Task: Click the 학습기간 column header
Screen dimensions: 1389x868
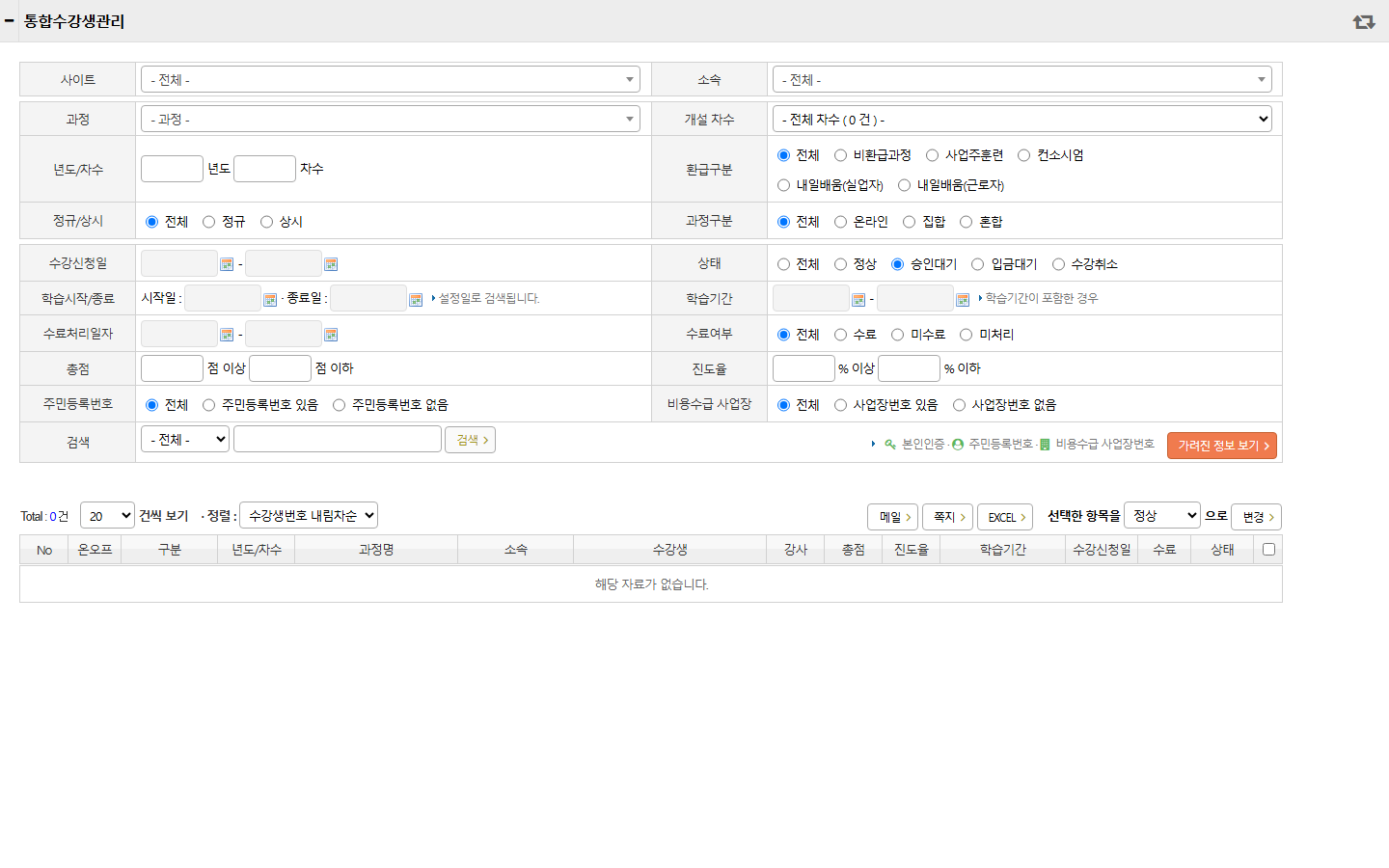Action: [1003, 550]
